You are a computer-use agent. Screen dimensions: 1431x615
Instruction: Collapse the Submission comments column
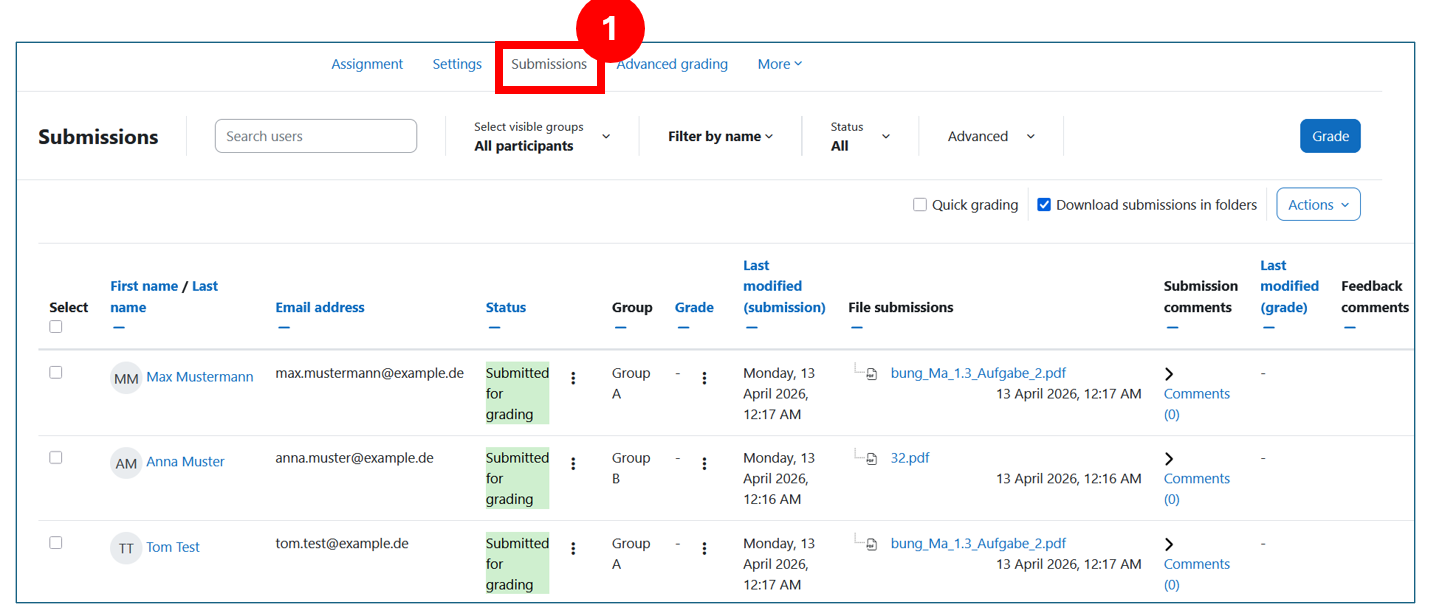click(x=1172, y=328)
